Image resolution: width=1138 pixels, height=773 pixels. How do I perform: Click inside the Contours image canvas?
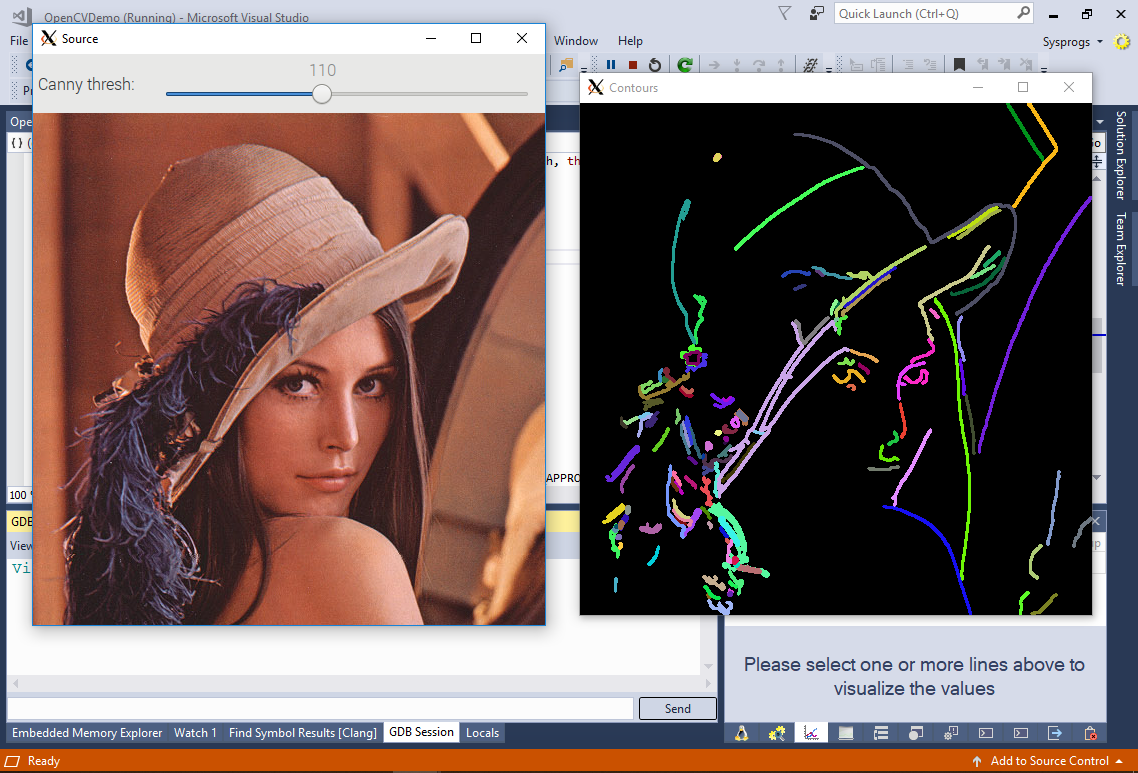[836, 359]
